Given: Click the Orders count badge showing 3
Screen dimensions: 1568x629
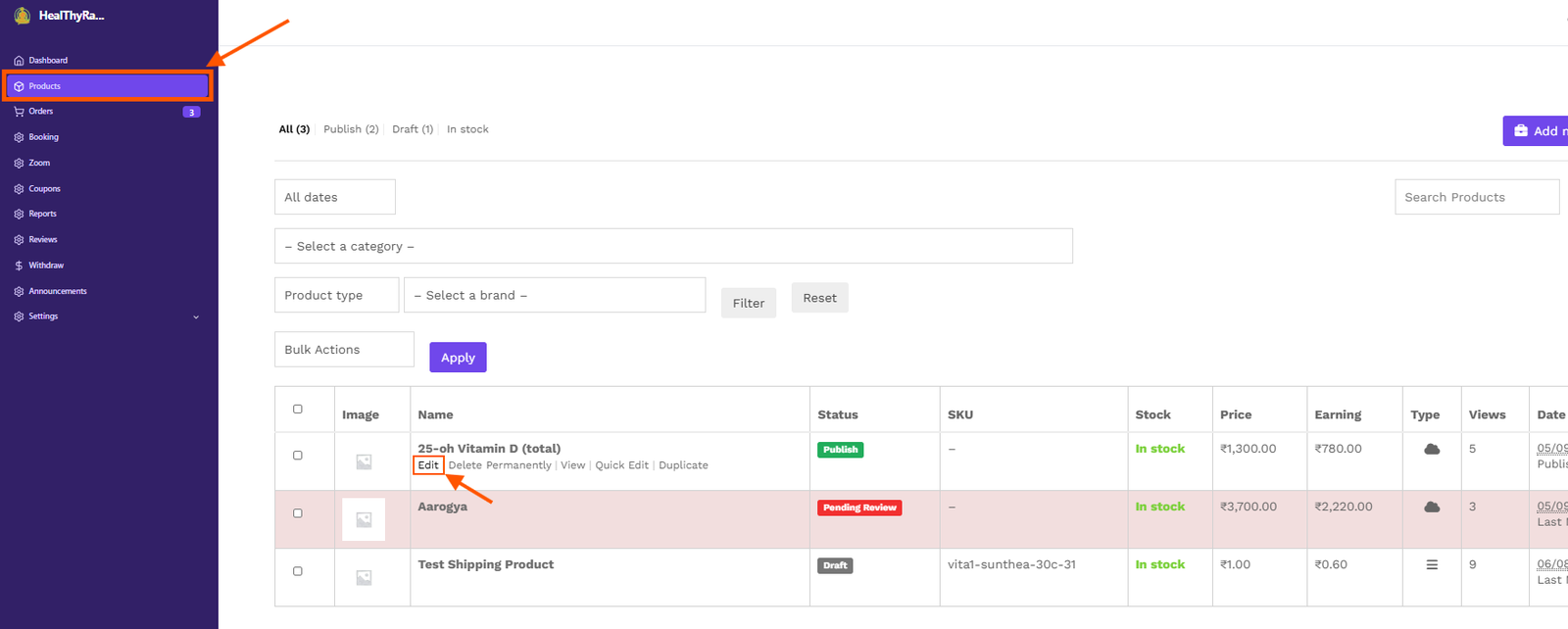Looking at the screenshot, I should coord(192,112).
